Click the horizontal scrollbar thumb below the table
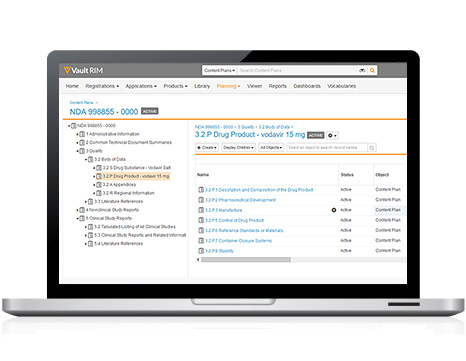 pyautogui.click(x=246, y=260)
